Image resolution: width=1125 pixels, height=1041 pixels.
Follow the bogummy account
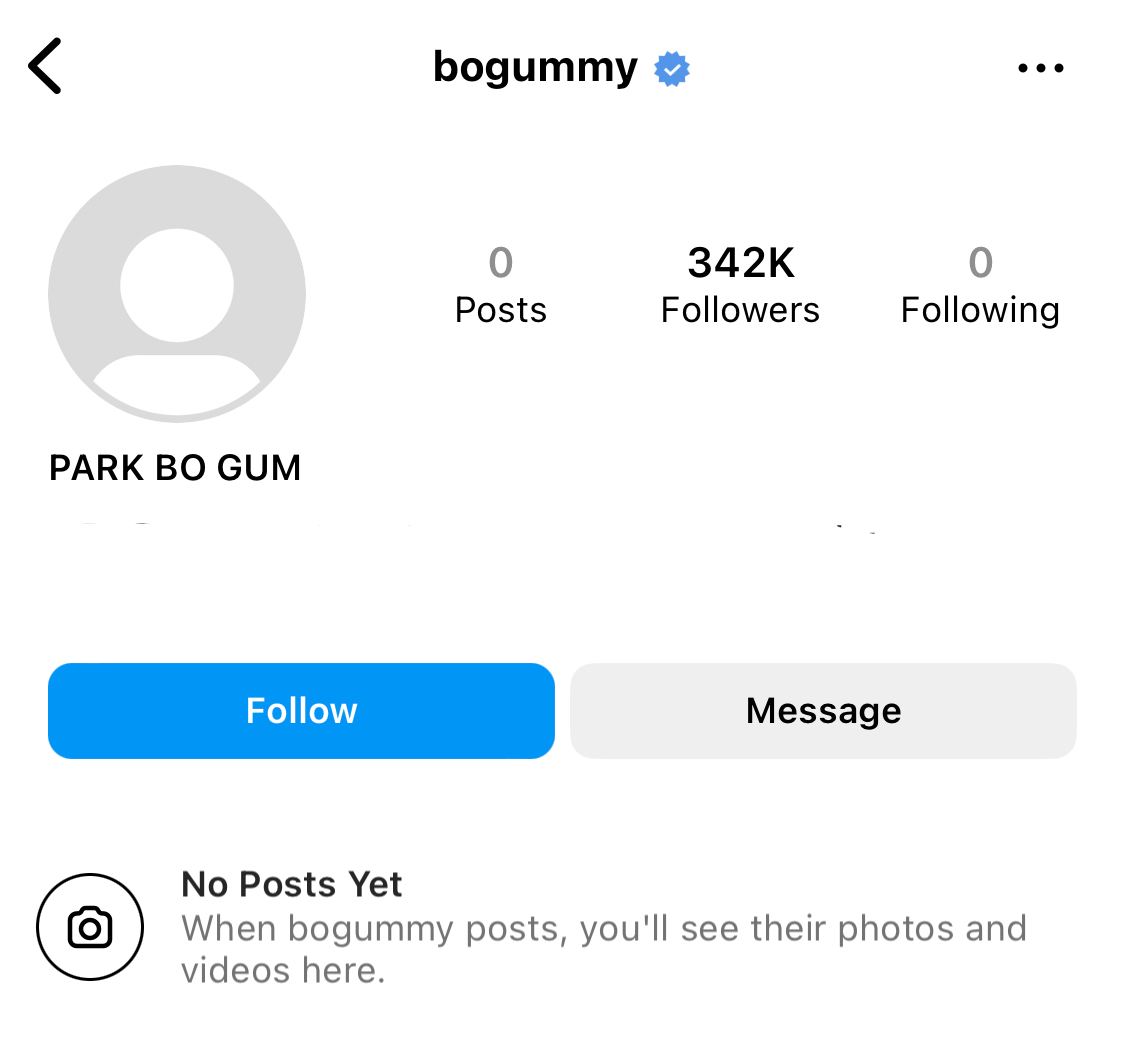point(301,710)
